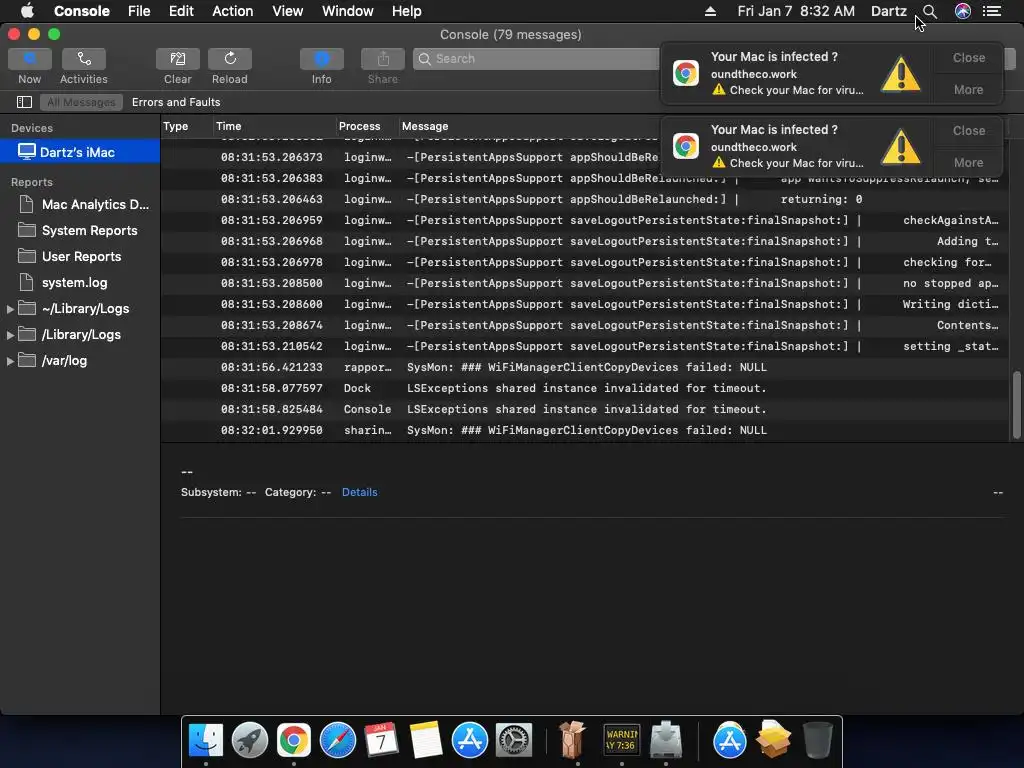Open the Console menu
1024x768 pixels.
pyautogui.click(x=82, y=11)
